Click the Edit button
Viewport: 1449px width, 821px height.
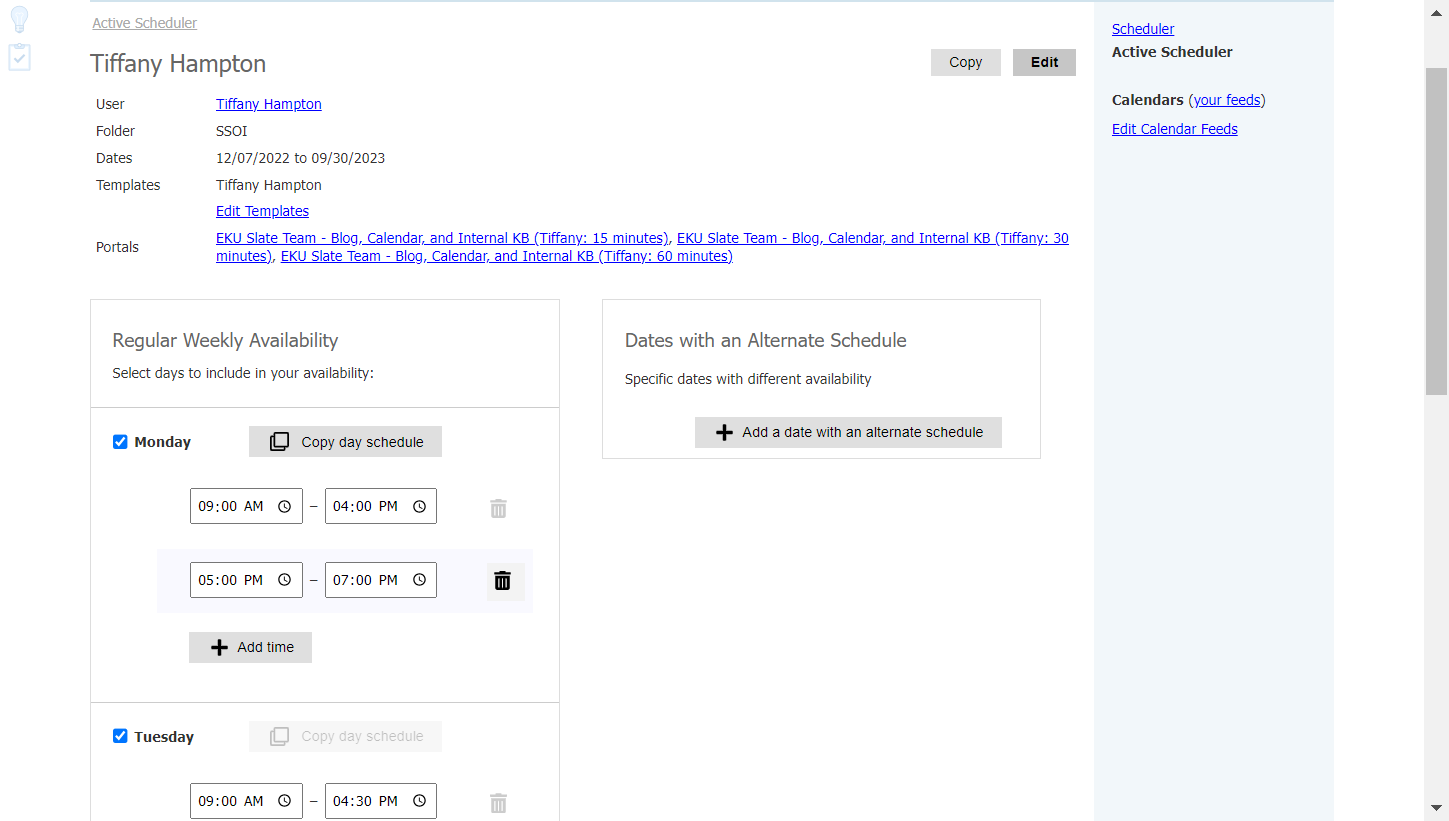(1044, 62)
